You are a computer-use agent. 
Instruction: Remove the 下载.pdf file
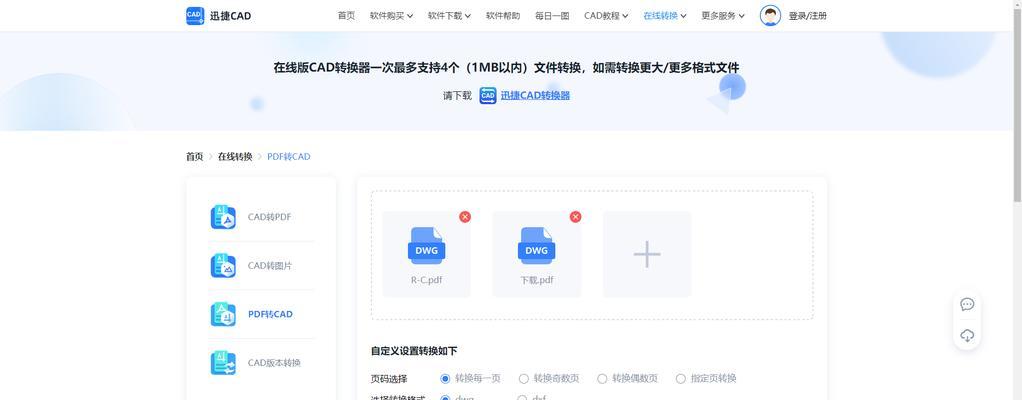tap(576, 217)
